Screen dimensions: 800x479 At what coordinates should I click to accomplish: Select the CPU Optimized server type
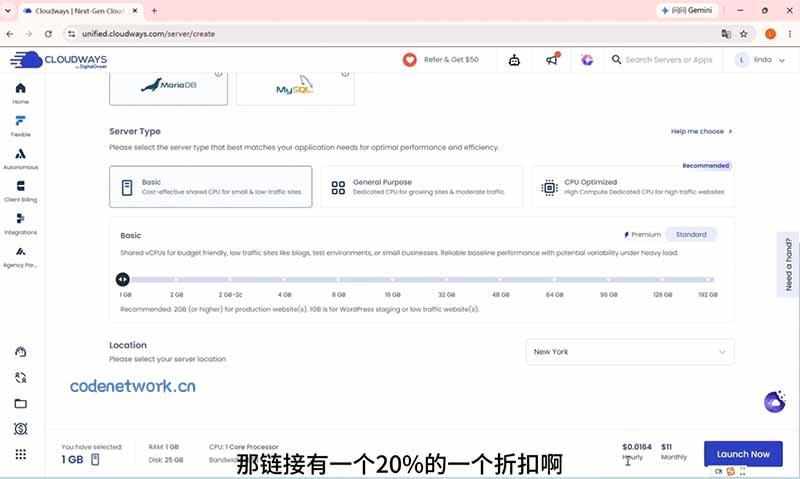click(x=633, y=187)
